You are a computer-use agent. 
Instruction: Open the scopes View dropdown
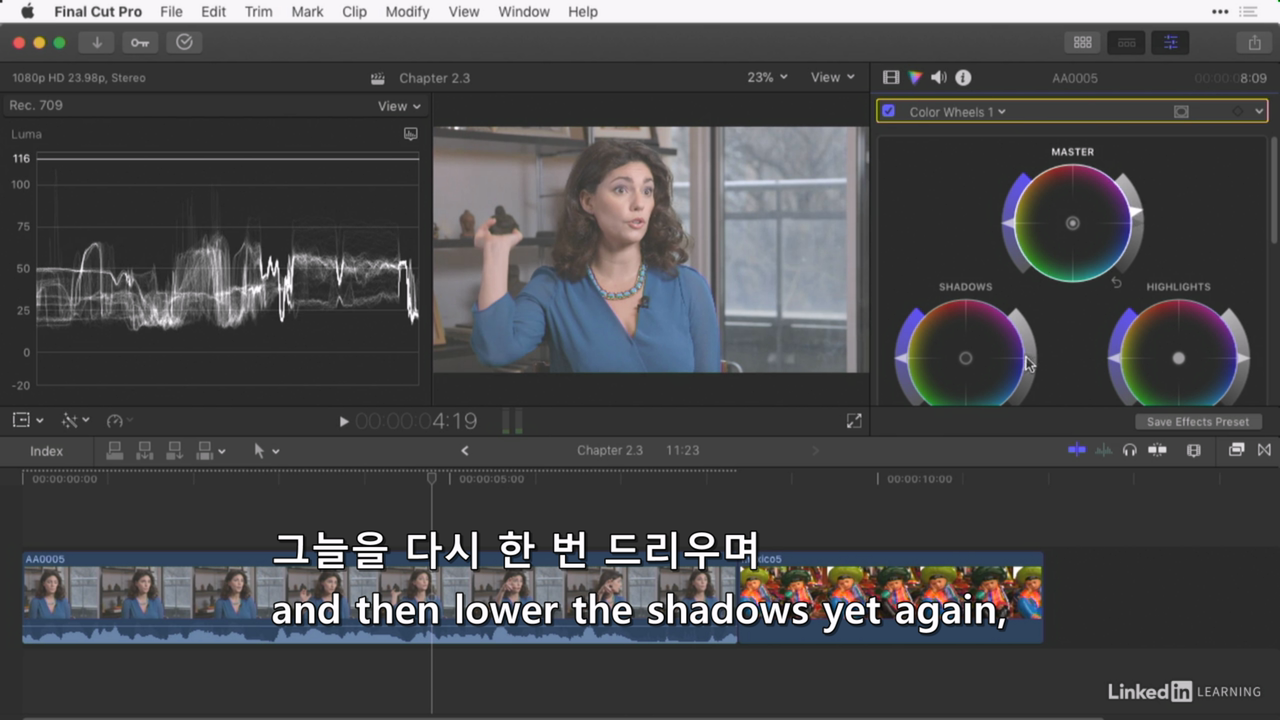click(x=399, y=106)
